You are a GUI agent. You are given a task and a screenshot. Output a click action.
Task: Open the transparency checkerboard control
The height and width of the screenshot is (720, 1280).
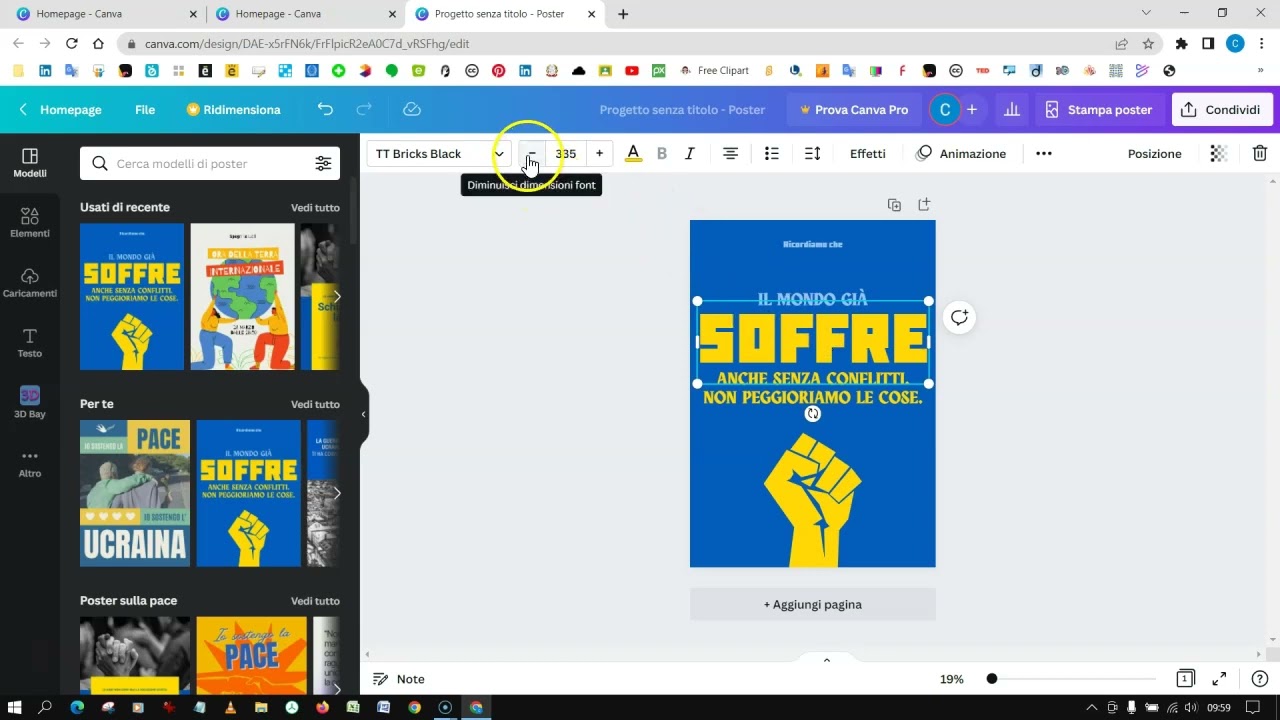coord(1218,153)
